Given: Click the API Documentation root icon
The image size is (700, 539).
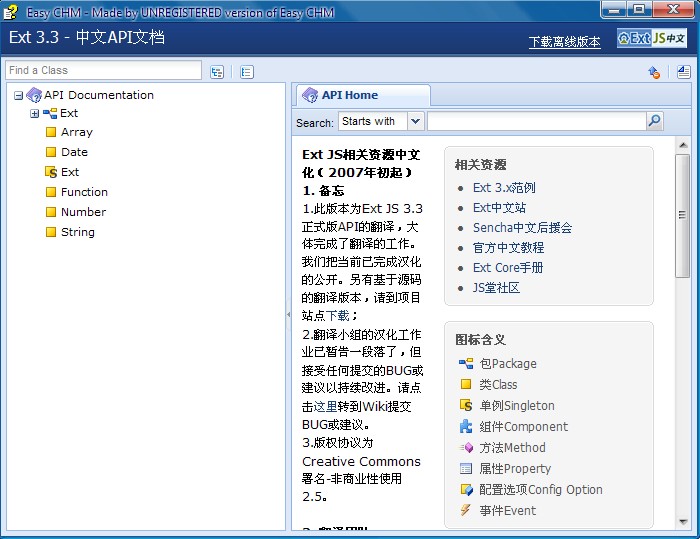Looking at the screenshot, I should coord(34,95).
